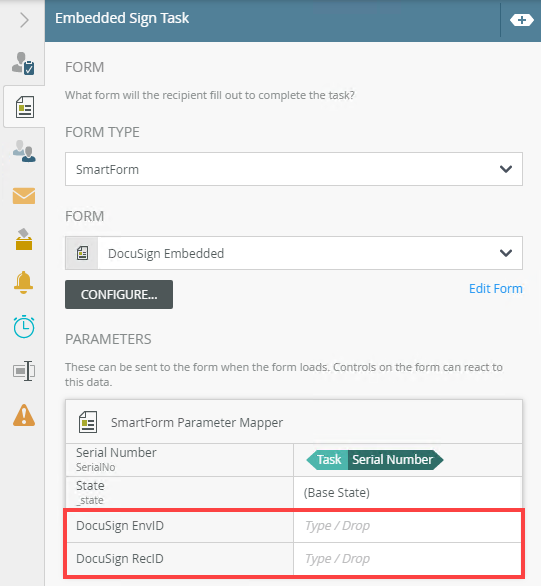541x586 pixels.
Task: Click the DocuSign EnvID parameter label
Action: point(120,526)
